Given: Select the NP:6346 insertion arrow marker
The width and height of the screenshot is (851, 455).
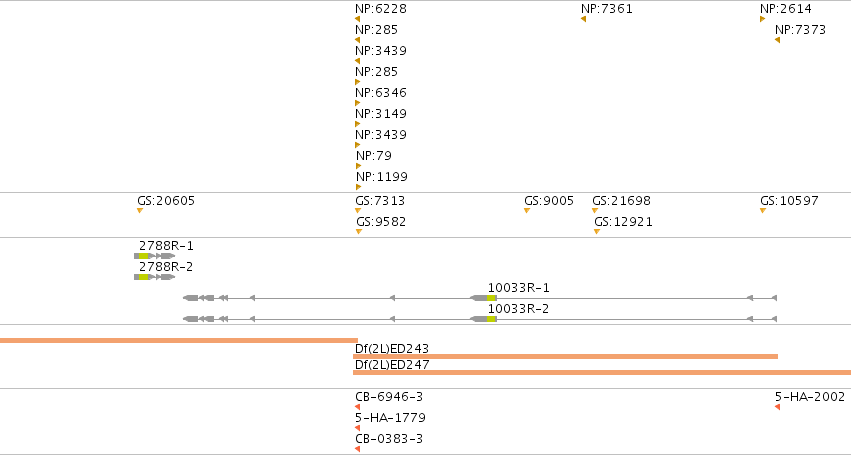Looking at the screenshot, I should click(358, 103).
